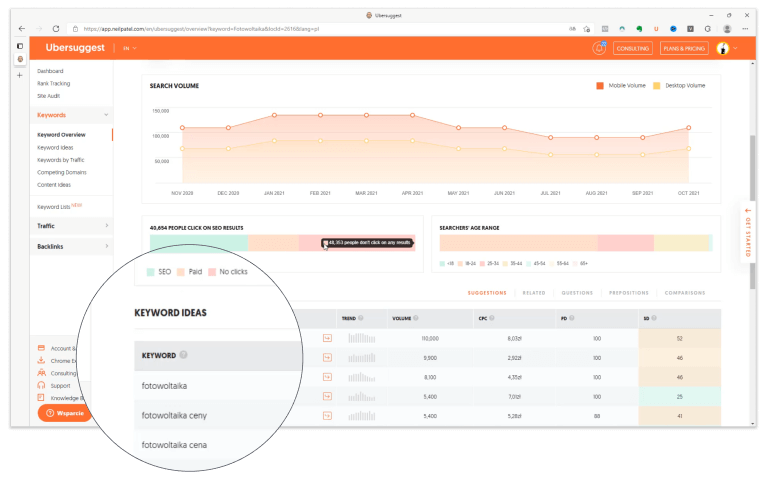
Task: Select Keyword Ideas in sidebar
Action: point(55,147)
